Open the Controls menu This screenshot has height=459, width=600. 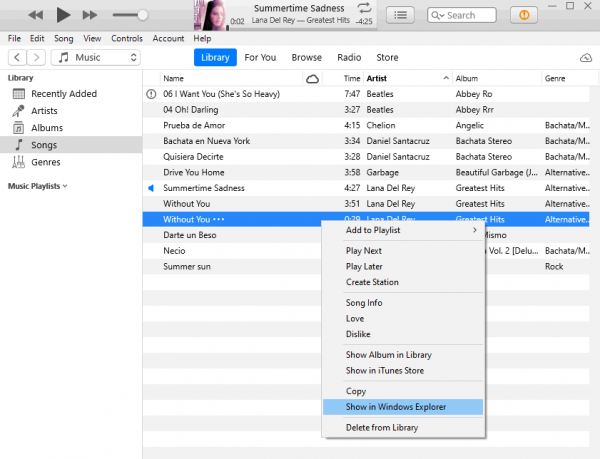127,39
